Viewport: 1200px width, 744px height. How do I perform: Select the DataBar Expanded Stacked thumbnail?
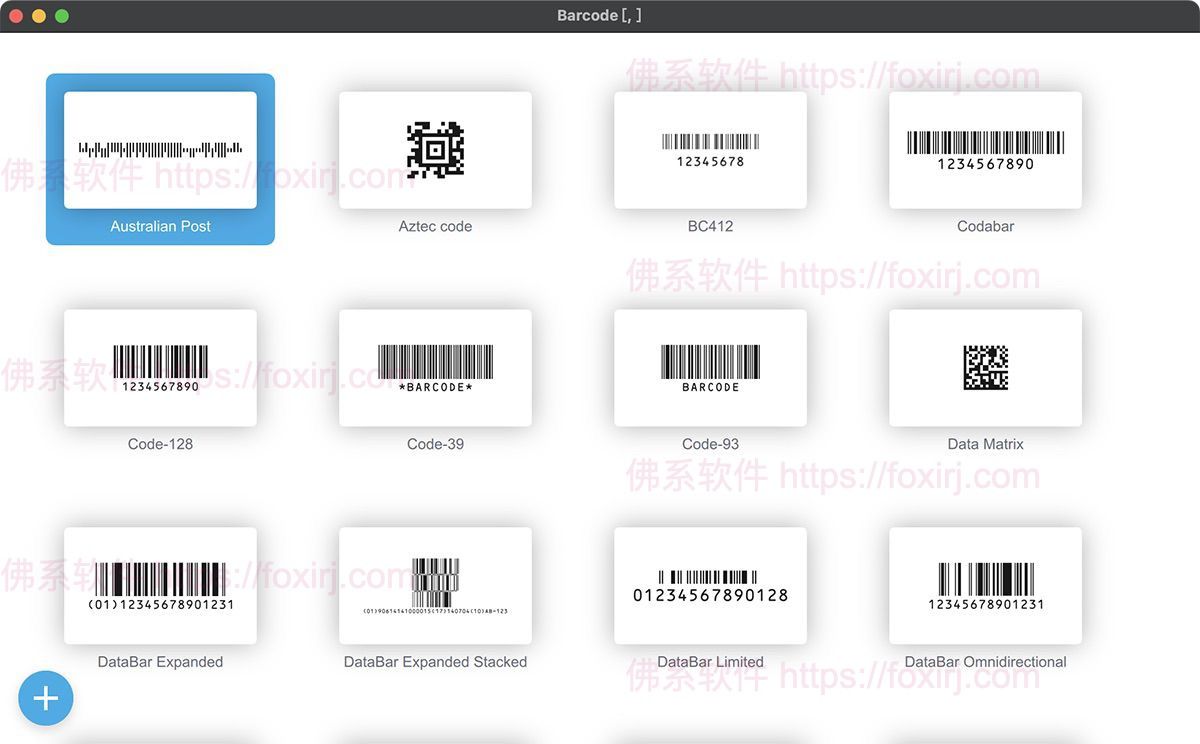[435, 585]
